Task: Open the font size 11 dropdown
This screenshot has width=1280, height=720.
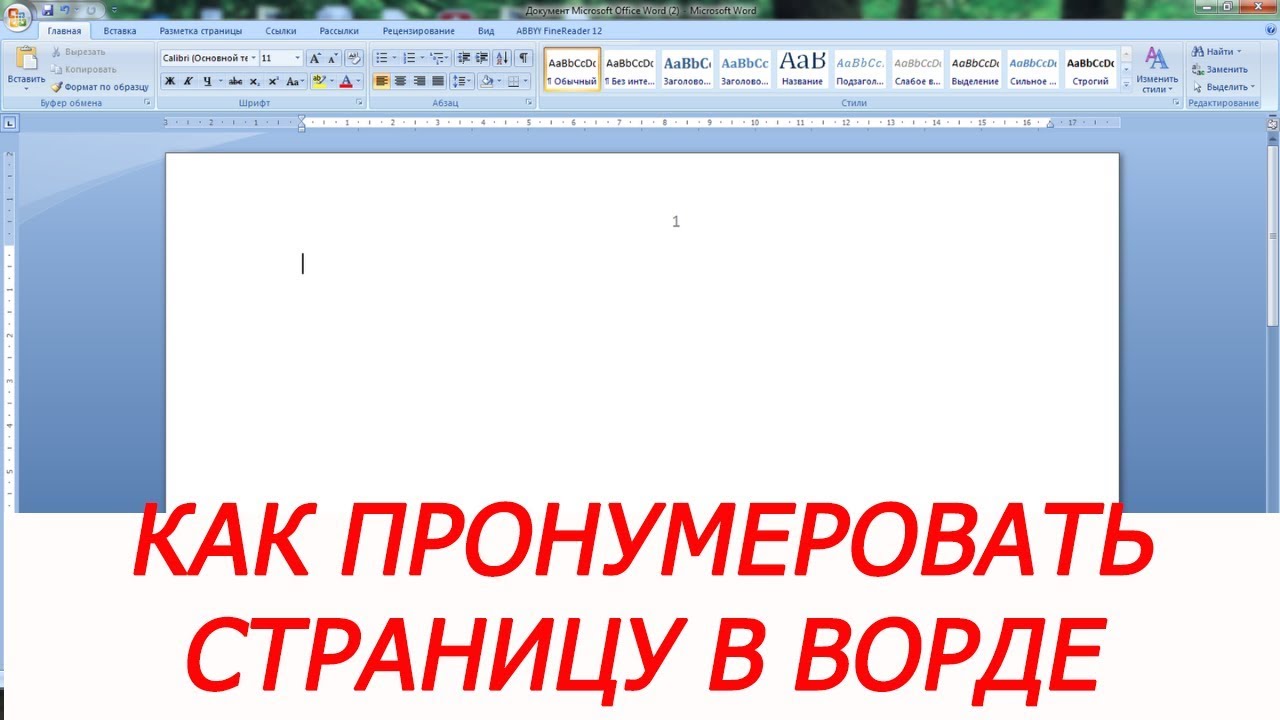Action: point(297,58)
